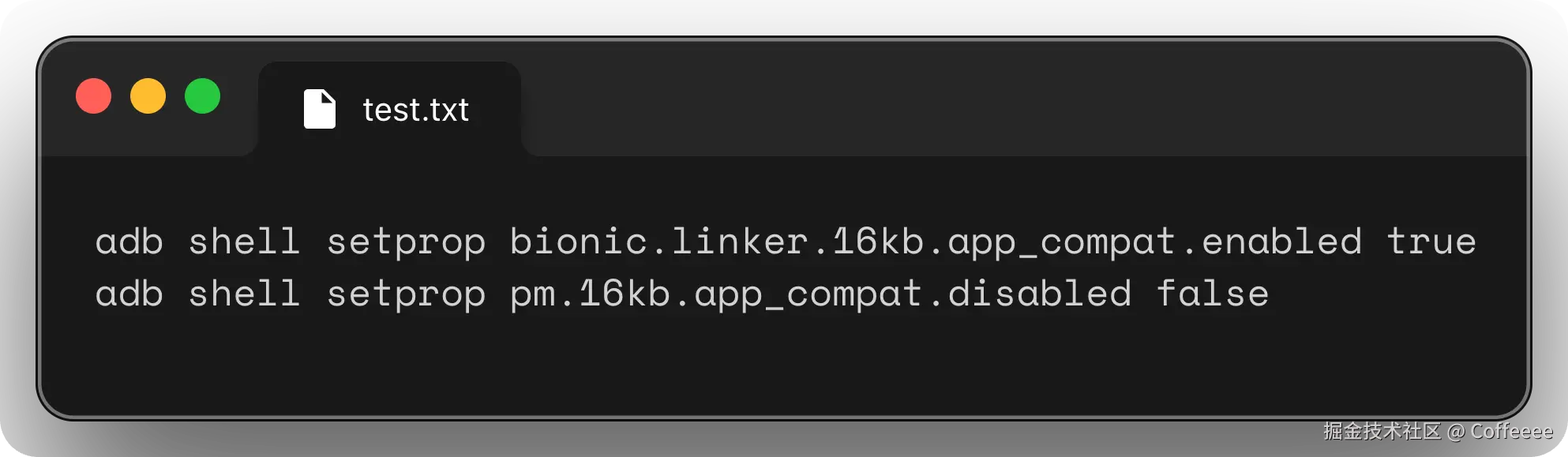Click the value "false" ending line two

tap(1212, 294)
